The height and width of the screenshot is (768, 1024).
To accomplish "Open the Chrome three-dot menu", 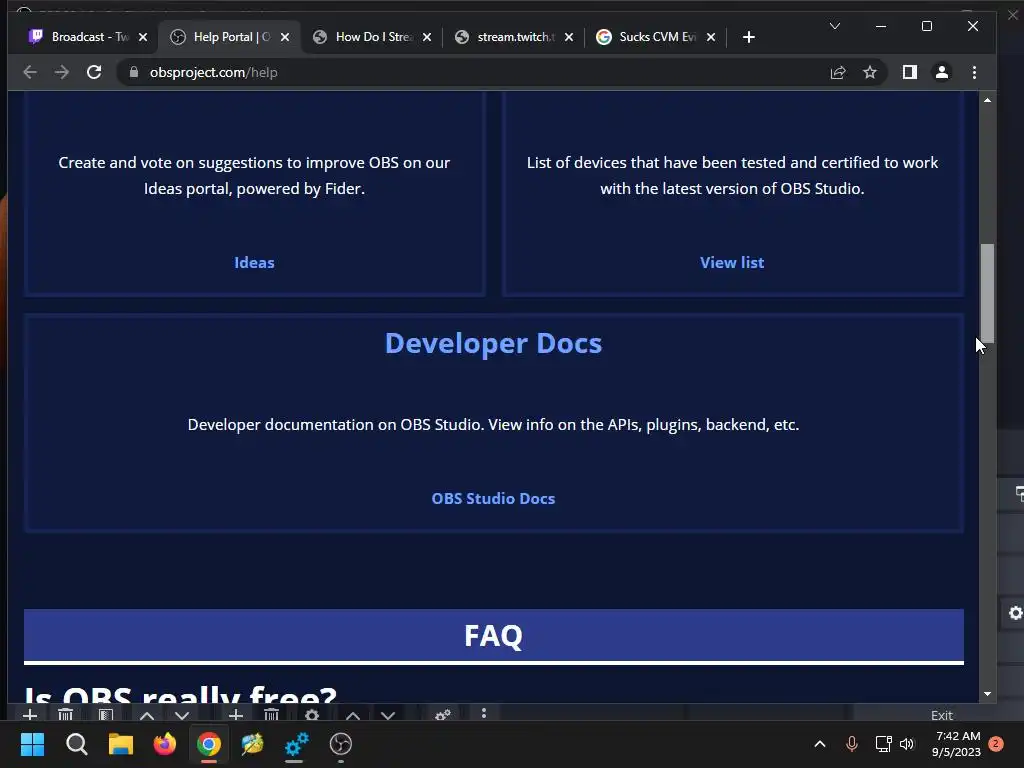I will 974,72.
